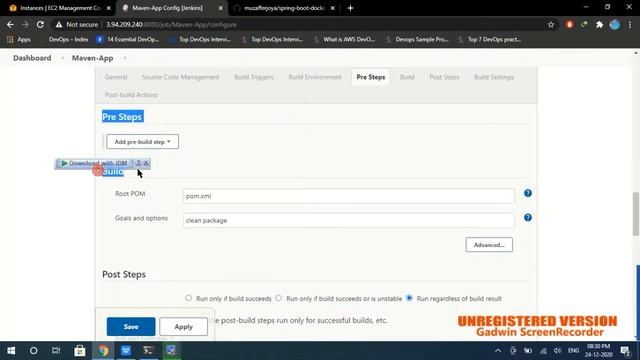Click the browser forward arrow
640x360 pixels.
click(25, 24)
